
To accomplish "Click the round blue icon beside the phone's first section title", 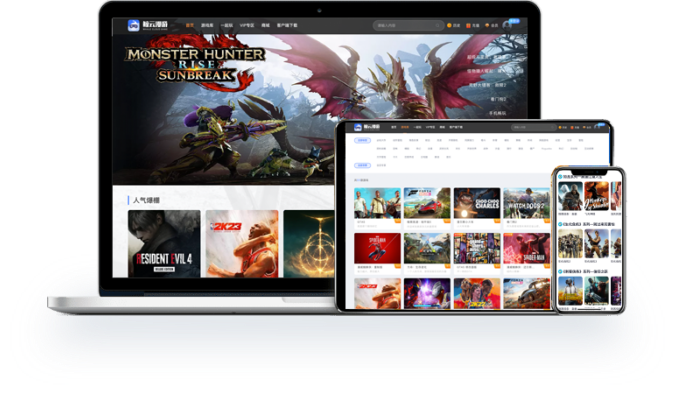I will click(560, 176).
